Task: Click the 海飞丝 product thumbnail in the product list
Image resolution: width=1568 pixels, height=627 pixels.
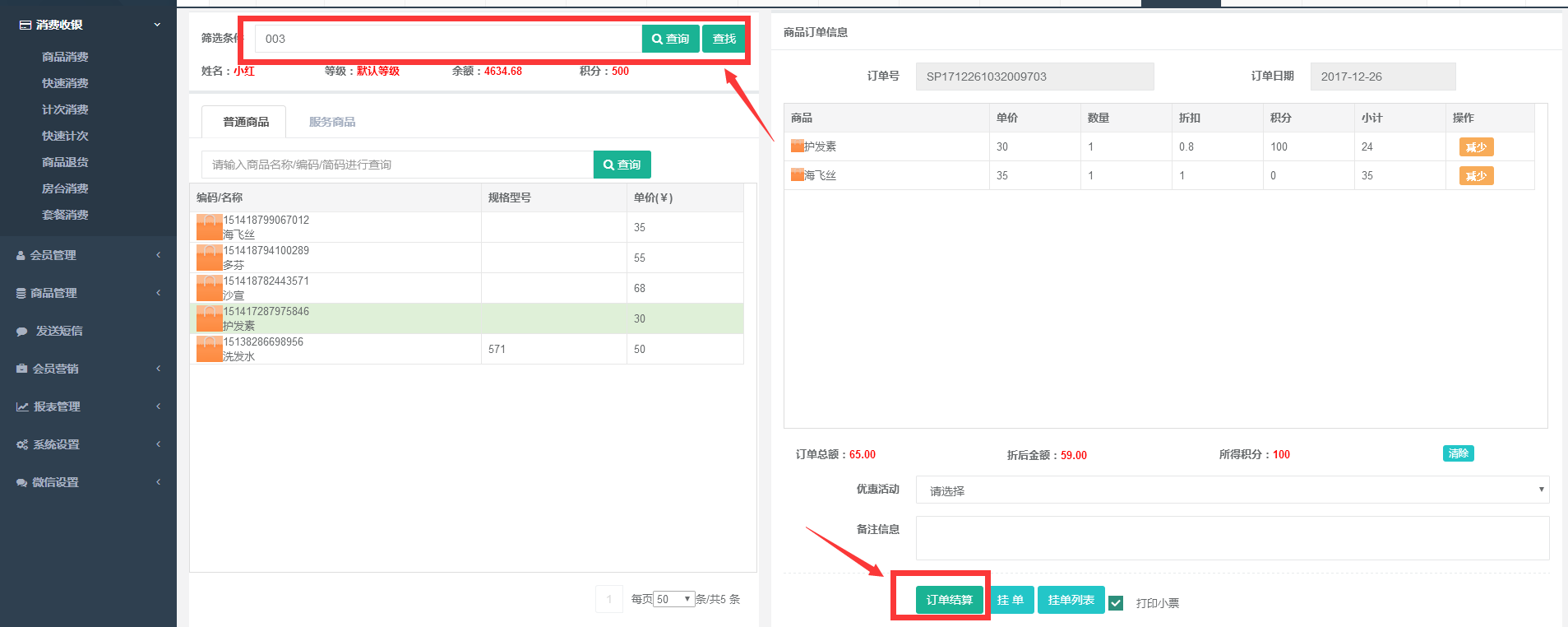Action: tap(210, 227)
